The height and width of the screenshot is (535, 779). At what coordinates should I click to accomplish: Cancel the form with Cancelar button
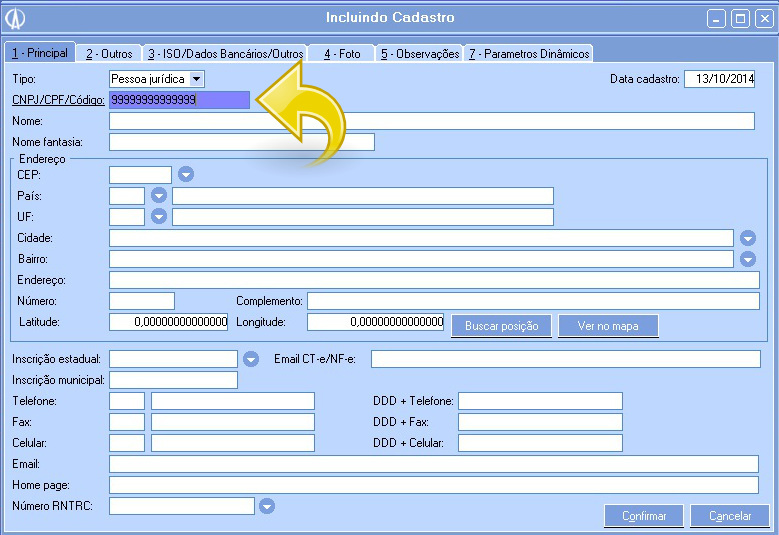point(730,516)
